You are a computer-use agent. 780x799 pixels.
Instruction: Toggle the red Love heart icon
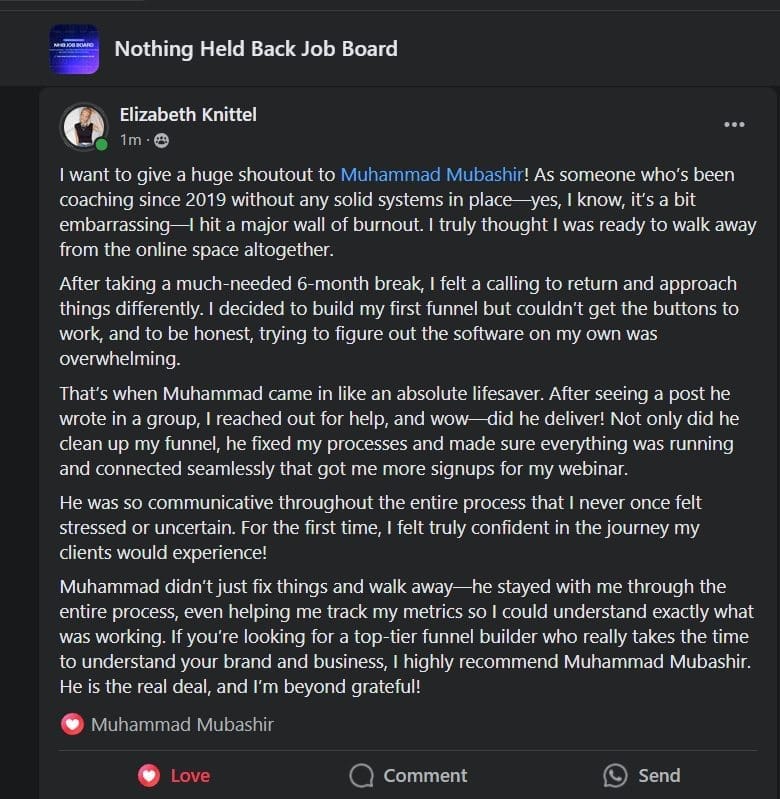pos(149,775)
